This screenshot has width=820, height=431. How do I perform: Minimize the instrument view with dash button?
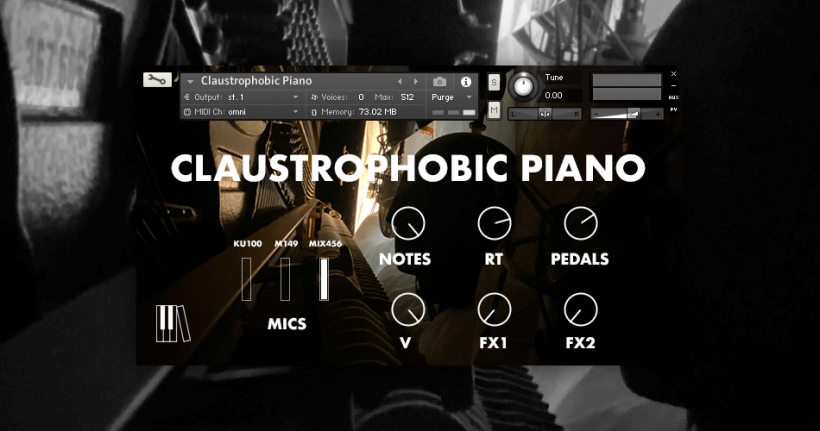coord(674,85)
